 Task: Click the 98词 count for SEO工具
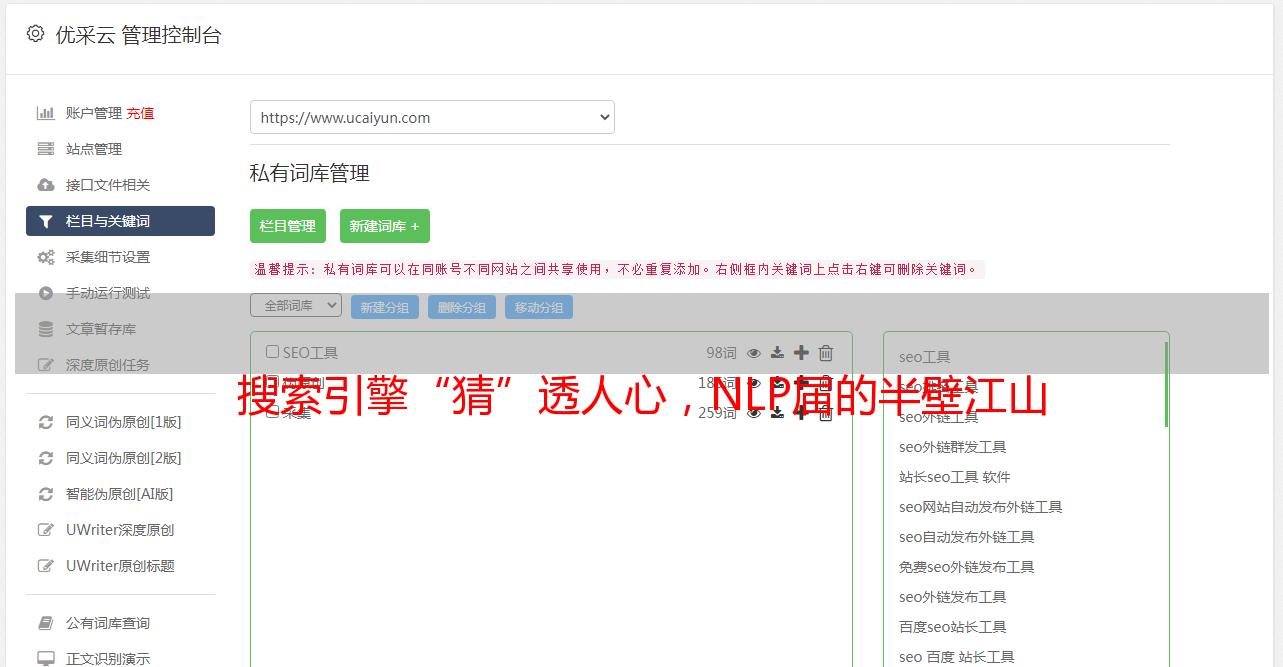721,353
